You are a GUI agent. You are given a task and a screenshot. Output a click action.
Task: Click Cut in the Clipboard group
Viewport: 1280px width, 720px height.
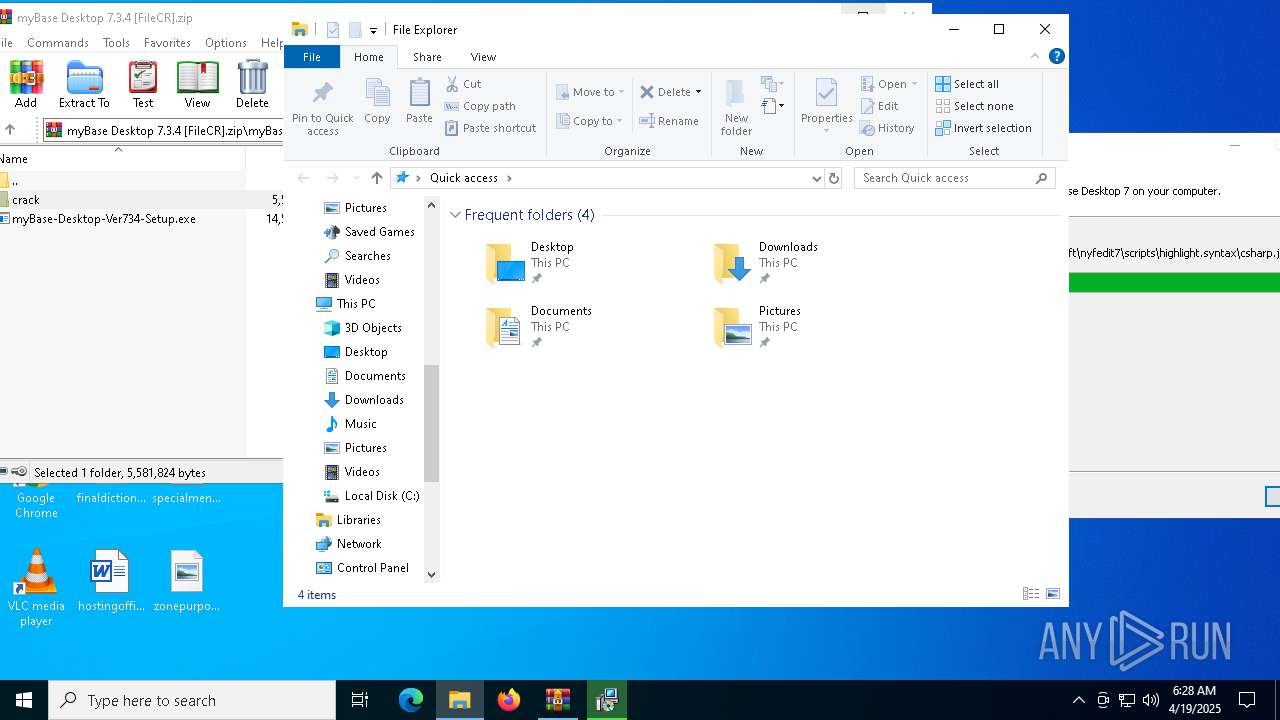click(x=463, y=84)
